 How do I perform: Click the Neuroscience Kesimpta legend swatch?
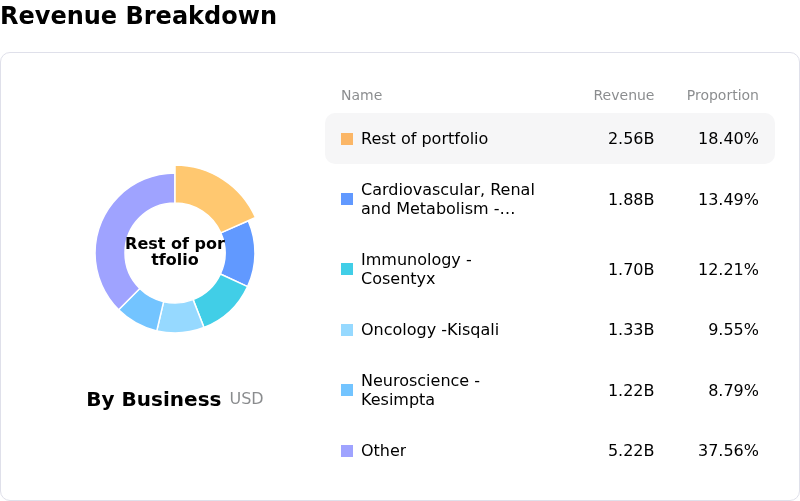(347, 390)
